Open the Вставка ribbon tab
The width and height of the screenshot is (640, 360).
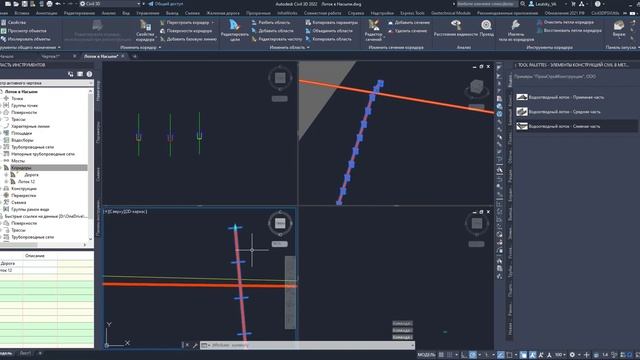[x=22, y=13]
